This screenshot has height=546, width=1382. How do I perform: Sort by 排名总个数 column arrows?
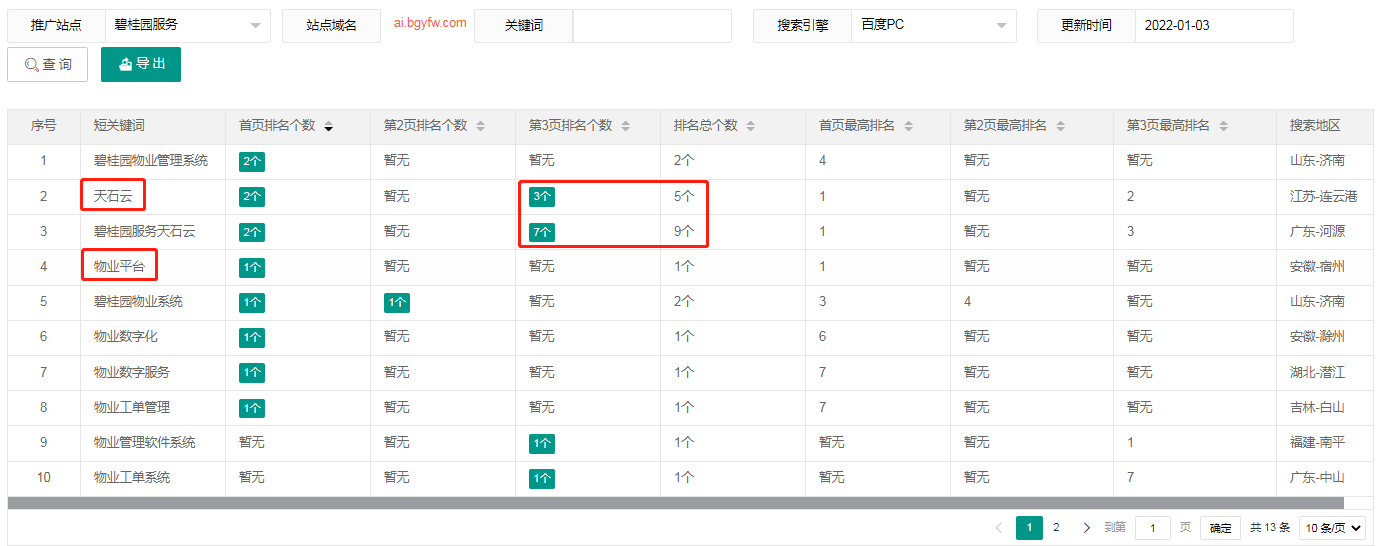[751, 126]
